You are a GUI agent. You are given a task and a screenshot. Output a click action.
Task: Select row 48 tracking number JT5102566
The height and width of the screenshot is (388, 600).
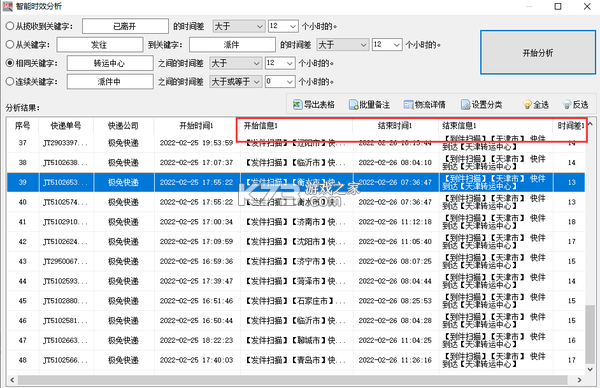point(65,360)
